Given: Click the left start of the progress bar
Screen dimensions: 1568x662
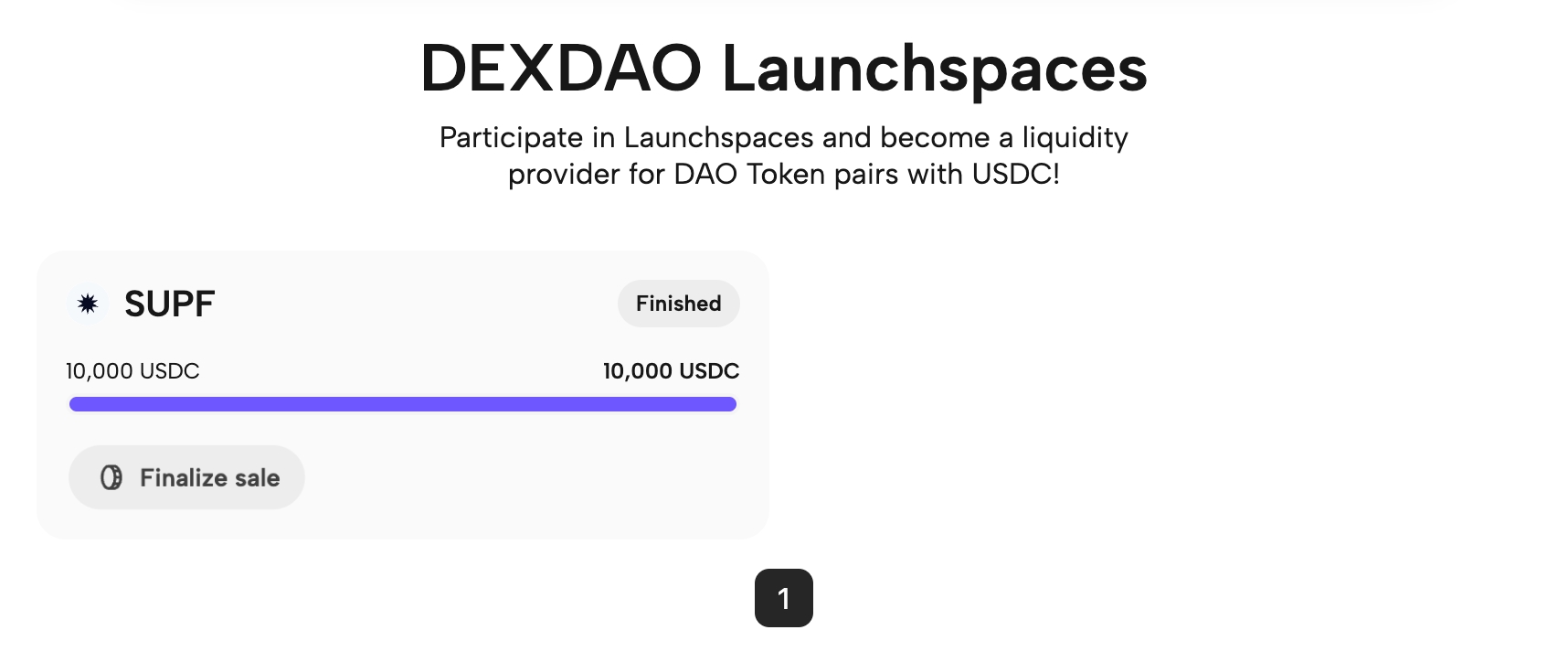Looking at the screenshot, I should 77,404.
